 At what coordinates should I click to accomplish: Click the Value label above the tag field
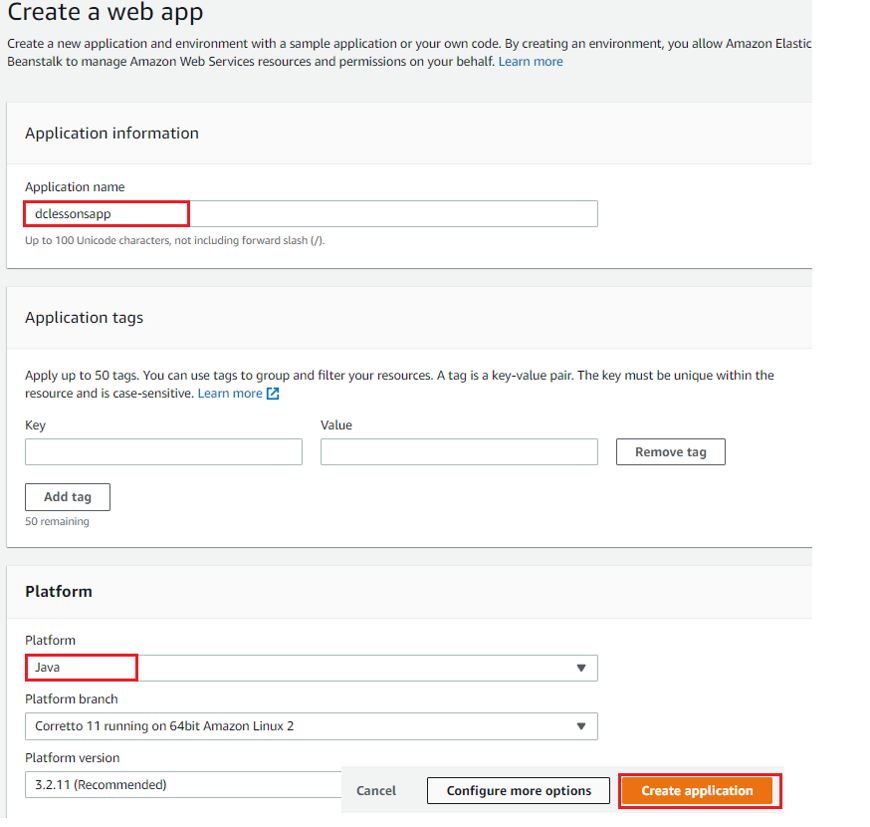pos(336,425)
